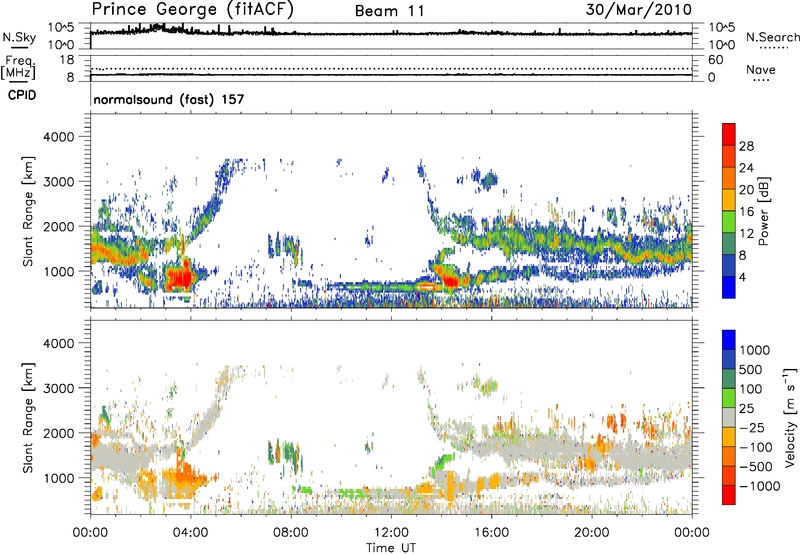Viewport: 800px width, 554px height.
Task: Click the "Time UT" x-axis label
Action: pos(391,548)
